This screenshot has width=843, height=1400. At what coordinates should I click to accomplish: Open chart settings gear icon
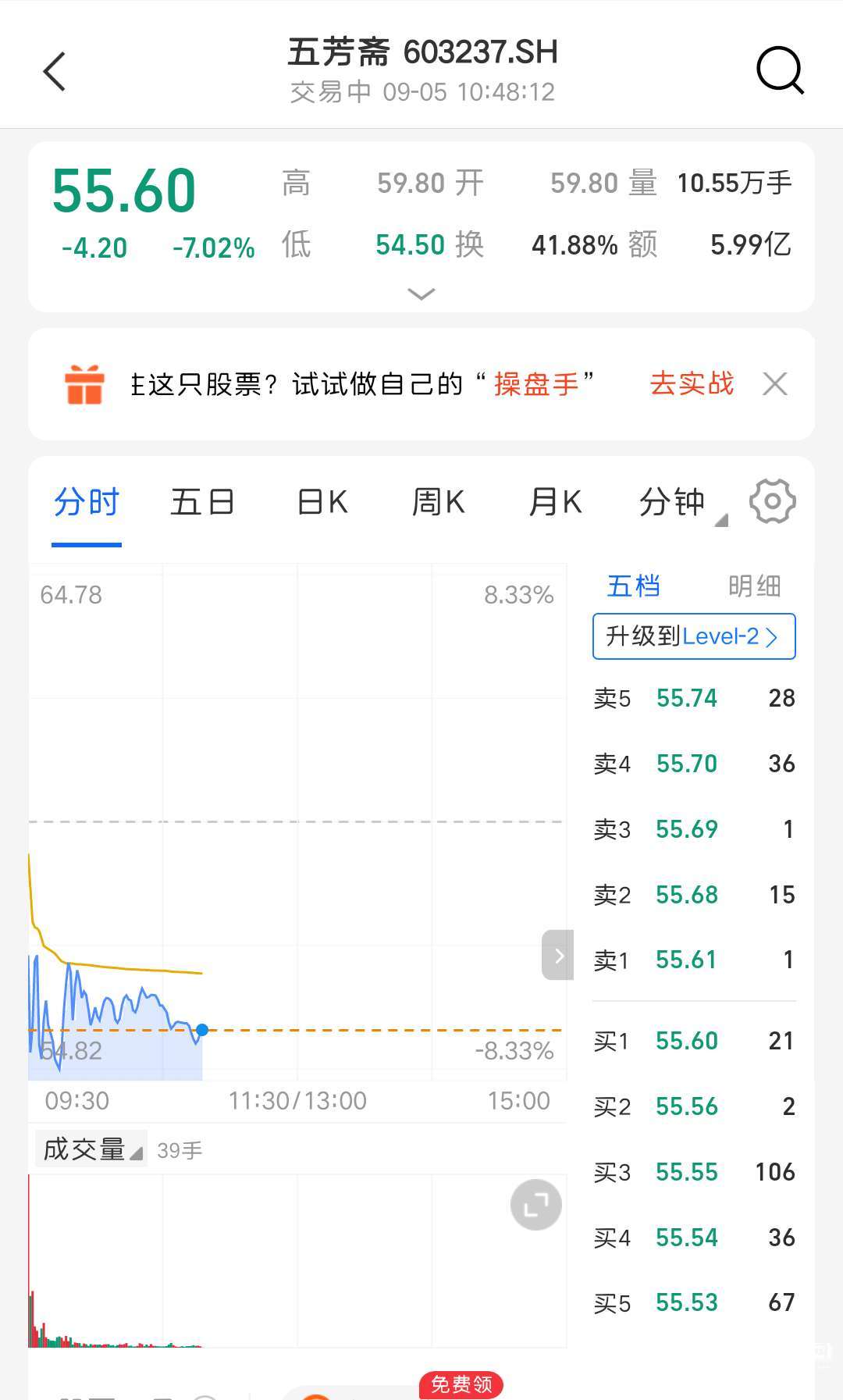pyautogui.click(x=772, y=501)
